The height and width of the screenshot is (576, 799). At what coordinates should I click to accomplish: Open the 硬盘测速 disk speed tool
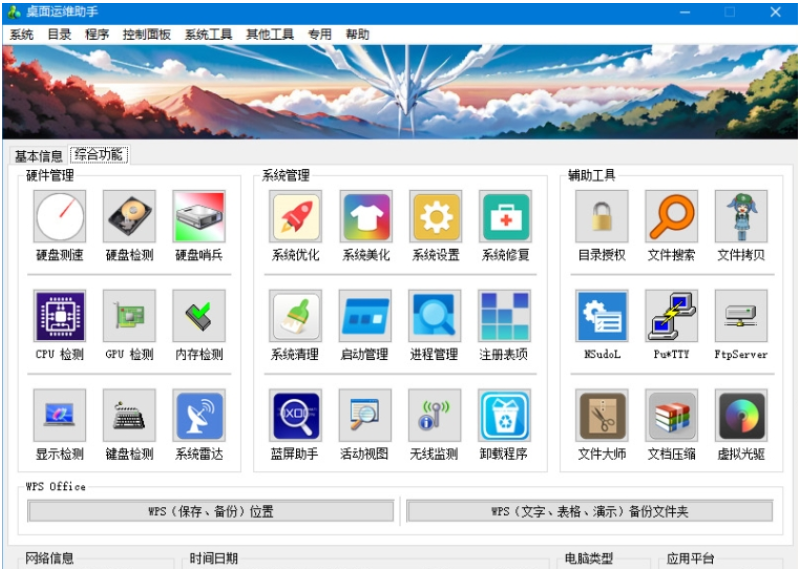click(x=60, y=217)
